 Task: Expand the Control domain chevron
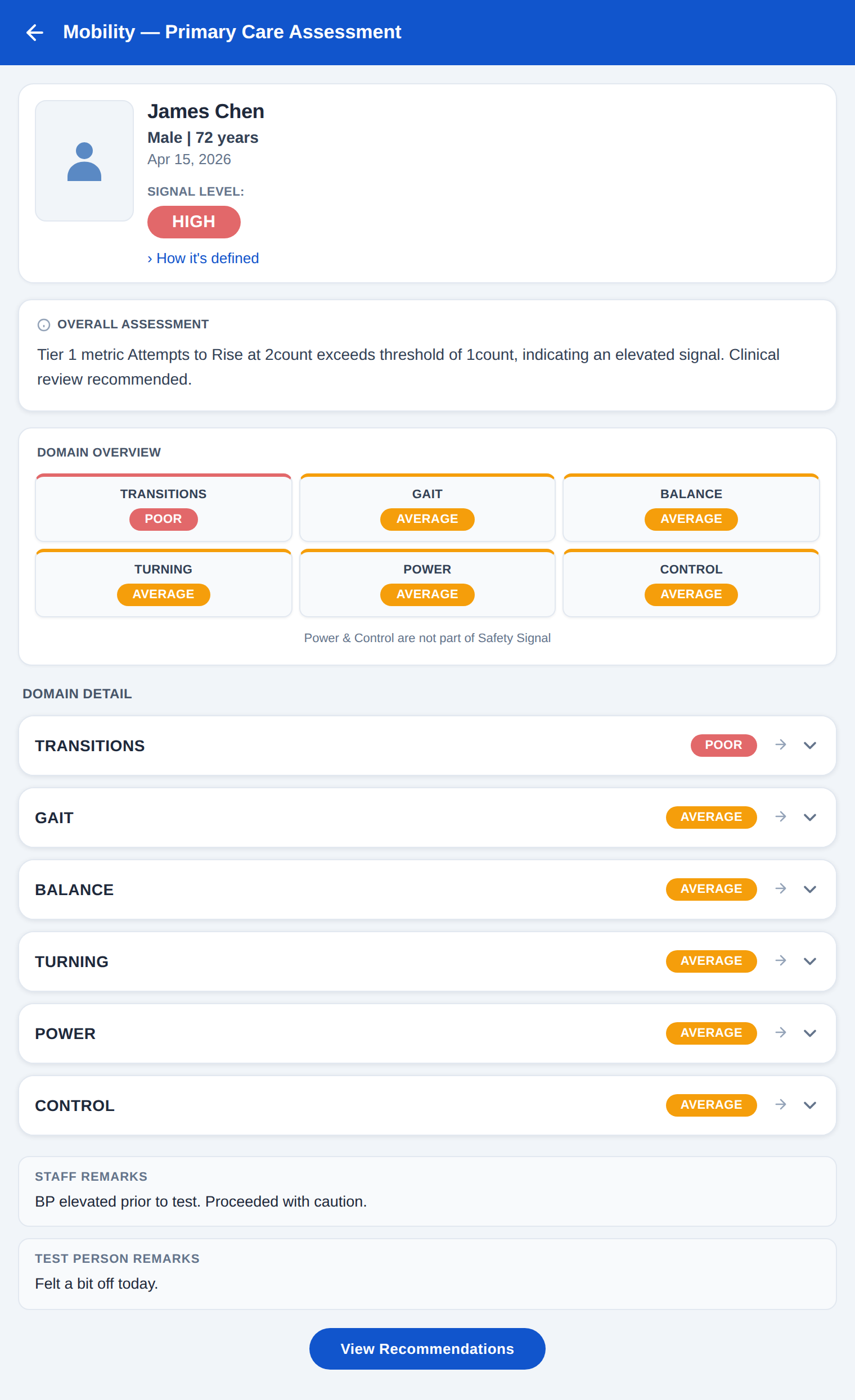(x=810, y=1105)
